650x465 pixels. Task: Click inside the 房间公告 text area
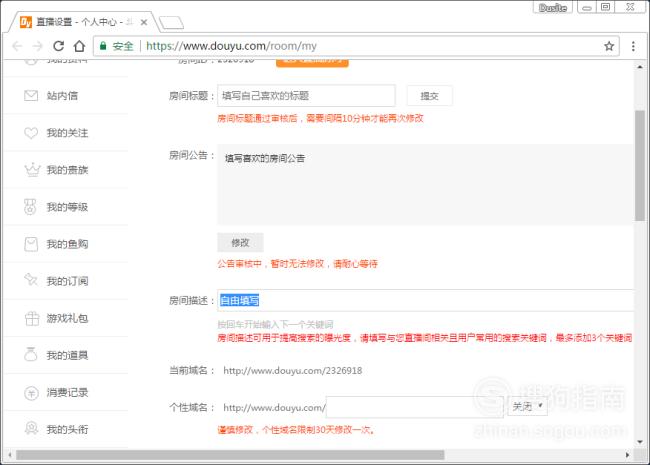425,184
